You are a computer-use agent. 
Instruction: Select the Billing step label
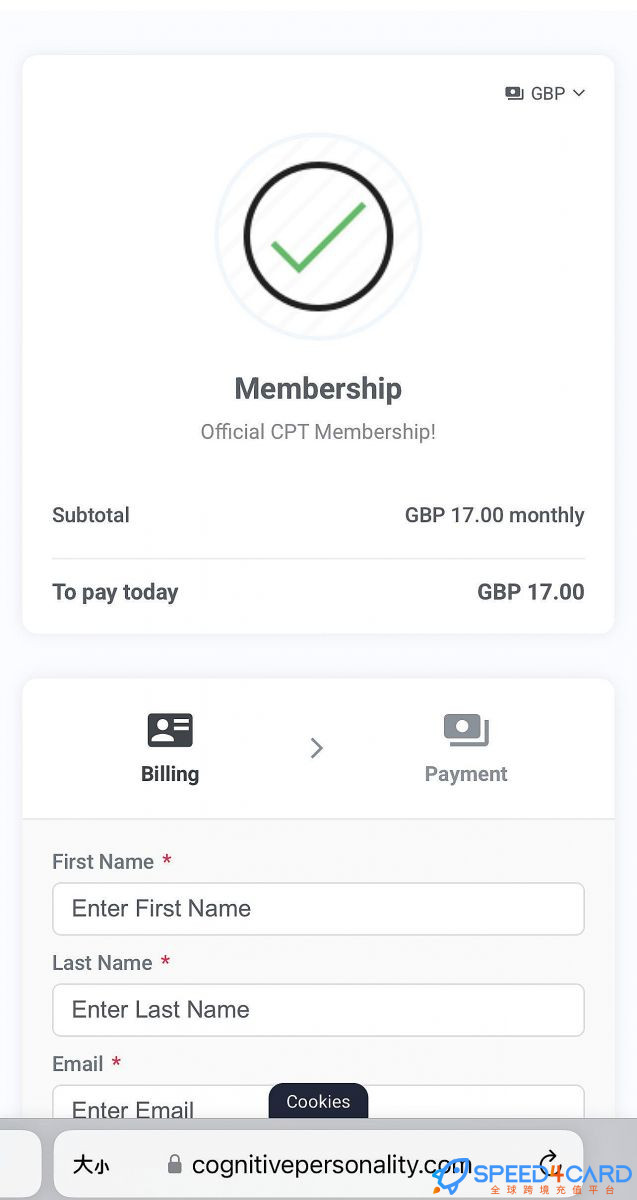pyautogui.click(x=170, y=774)
